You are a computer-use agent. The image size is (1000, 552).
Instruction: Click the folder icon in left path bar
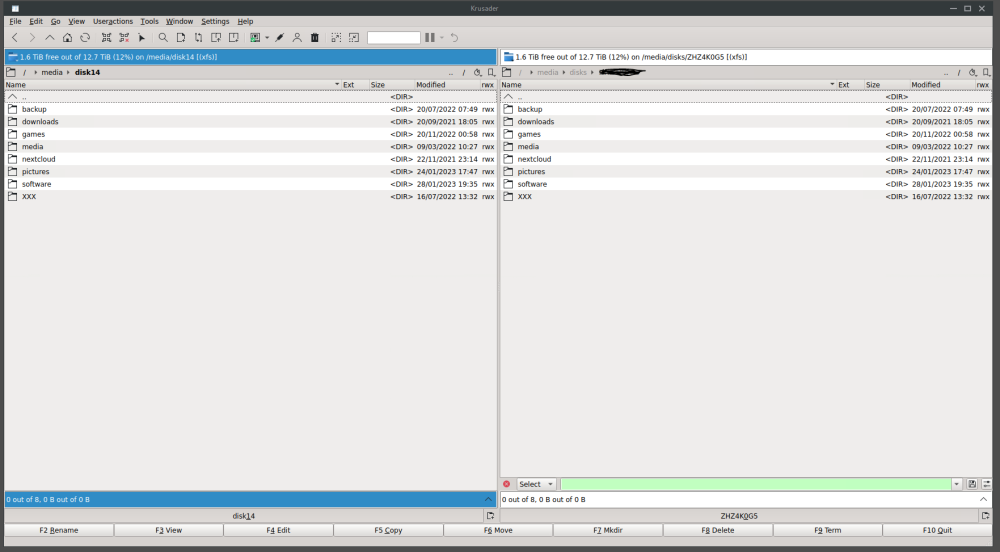pos(11,72)
